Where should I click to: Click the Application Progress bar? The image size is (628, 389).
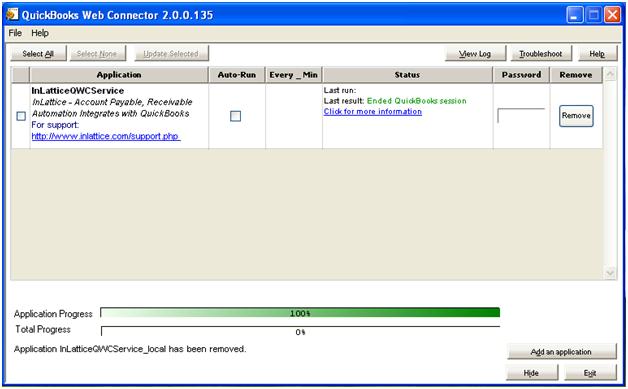pos(300,313)
